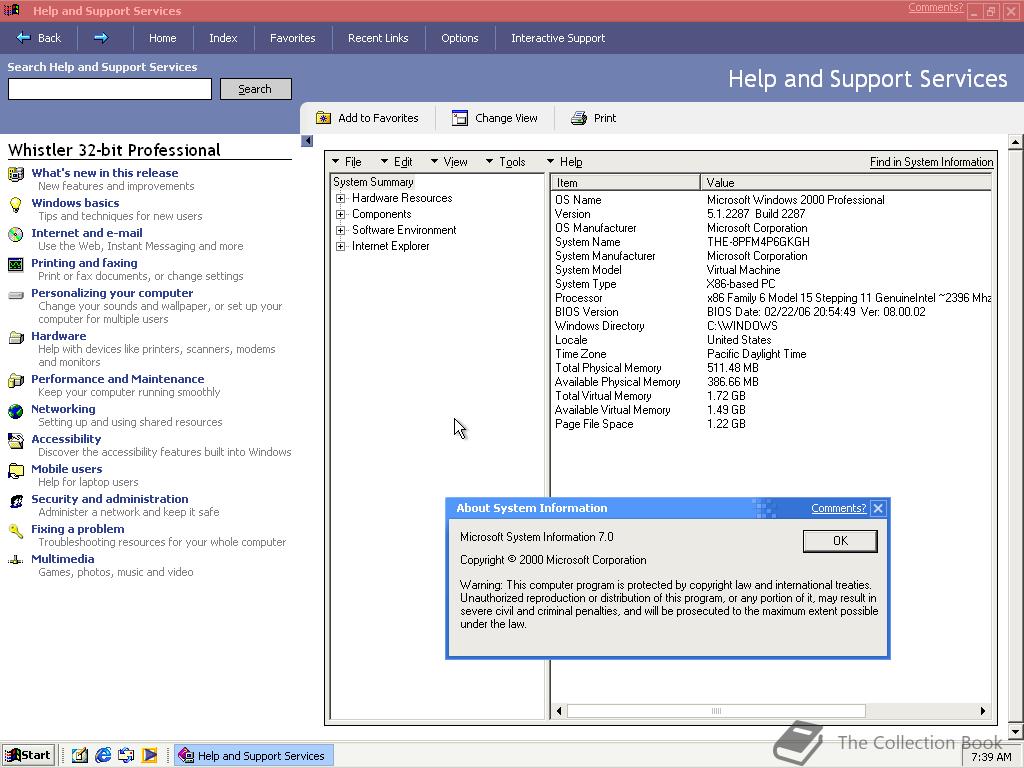Open the File dropdown menu

click(x=347, y=161)
